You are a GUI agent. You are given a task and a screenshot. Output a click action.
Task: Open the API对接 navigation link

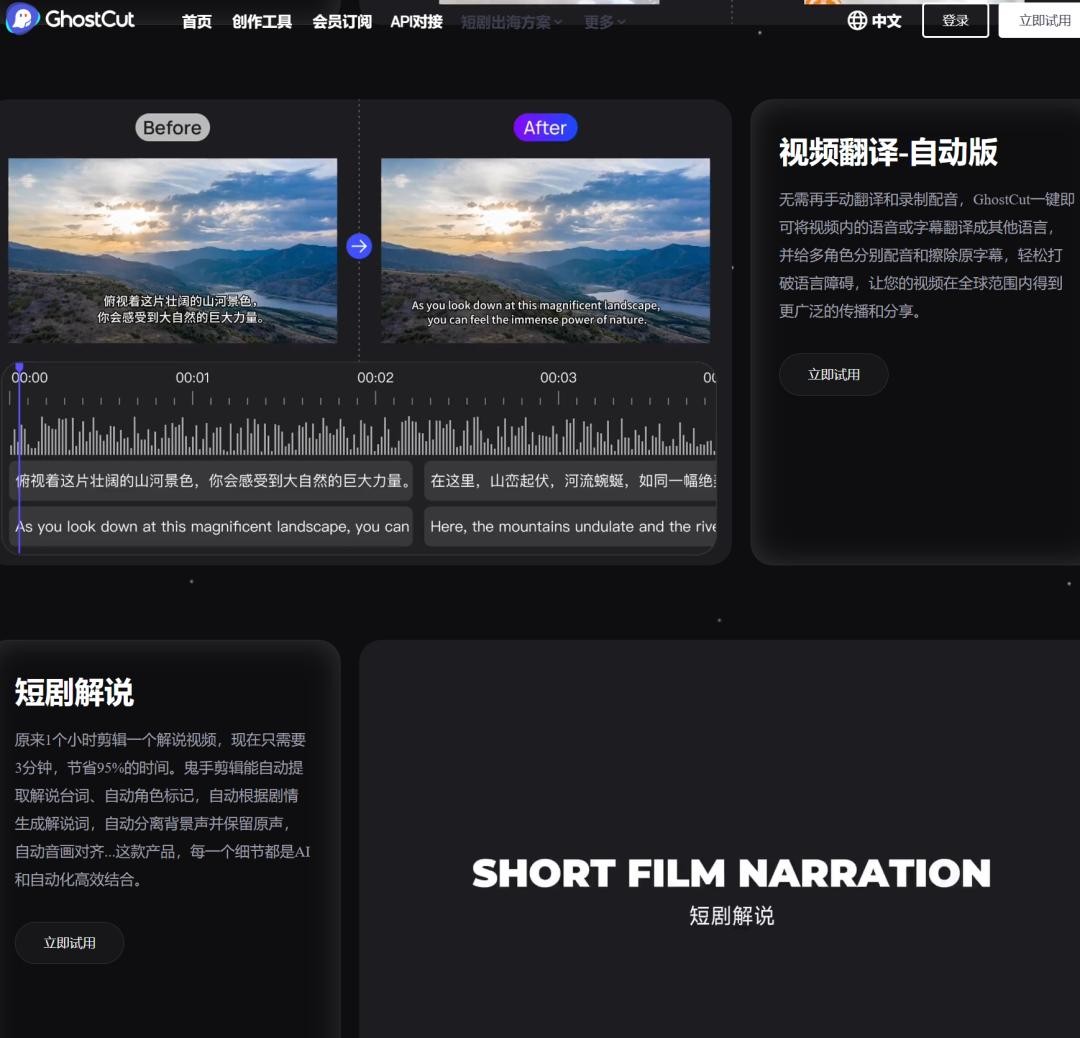coord(416,21)
